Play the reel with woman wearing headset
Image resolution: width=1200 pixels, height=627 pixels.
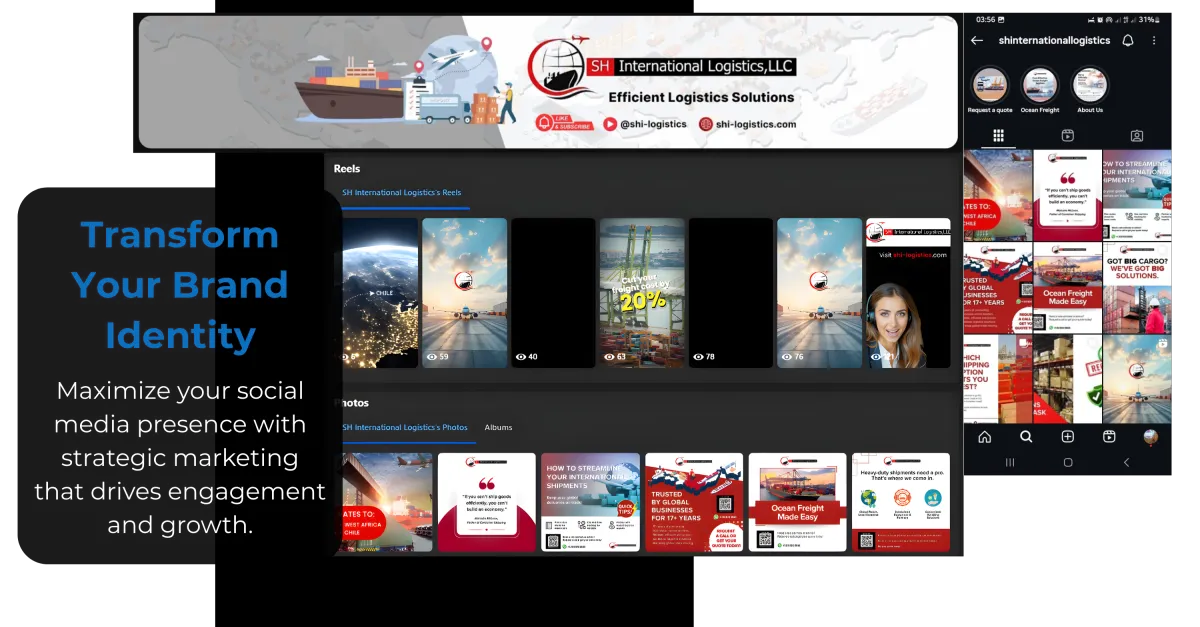coord(908,293)
